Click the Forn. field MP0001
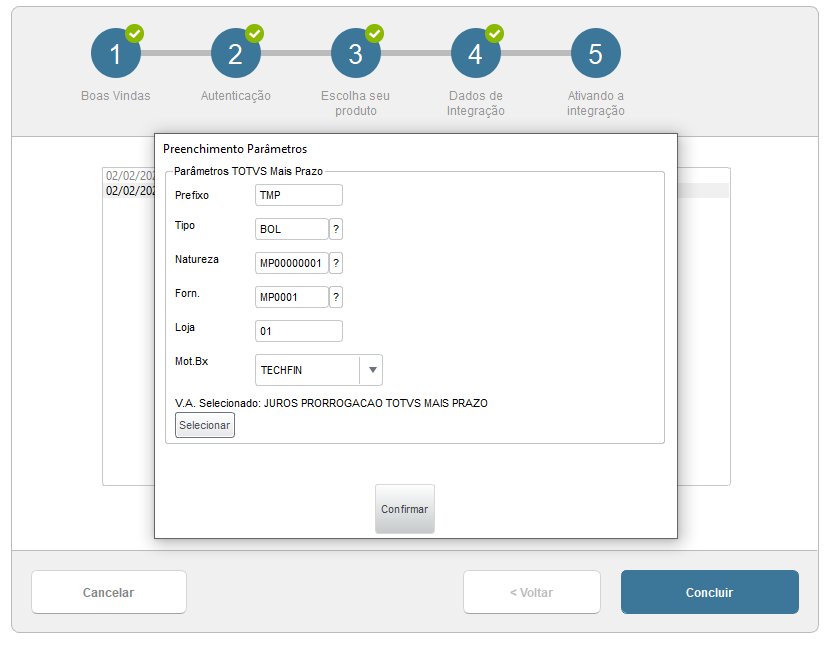This screenshot has width=836, height=653. (292, 297)
